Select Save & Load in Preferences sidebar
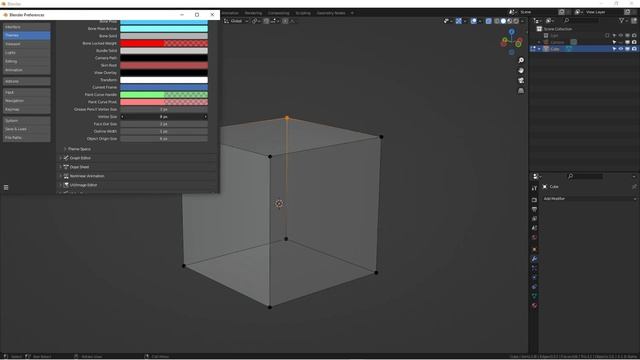Image resolution: width=640 pixels, height=360 pixels. pyautogui.click(x=27, y=129)
